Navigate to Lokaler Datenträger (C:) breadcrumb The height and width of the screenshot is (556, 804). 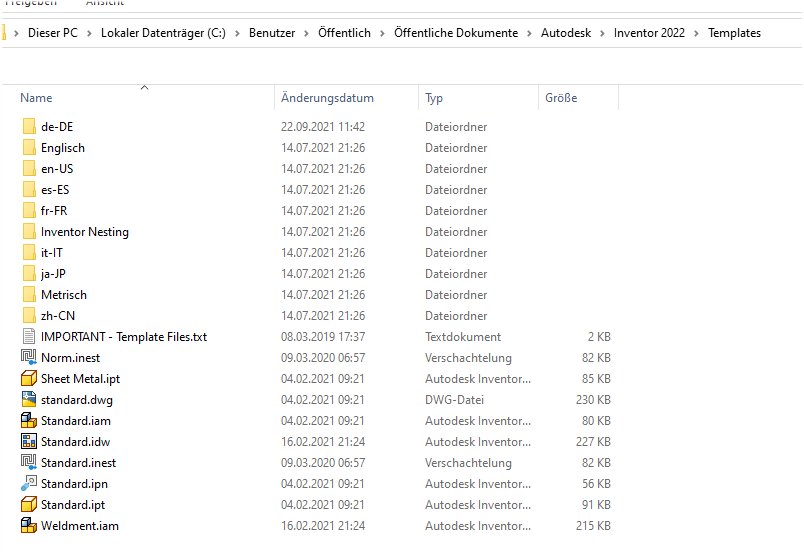point(163,33)
